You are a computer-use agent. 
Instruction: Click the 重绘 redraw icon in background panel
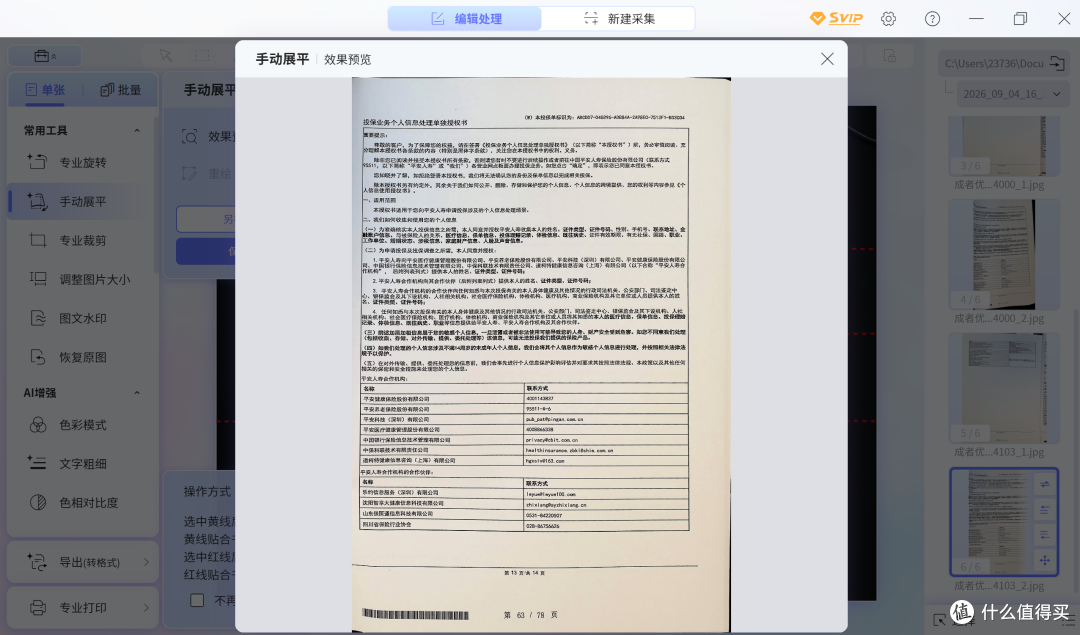[x=189, y=174]
